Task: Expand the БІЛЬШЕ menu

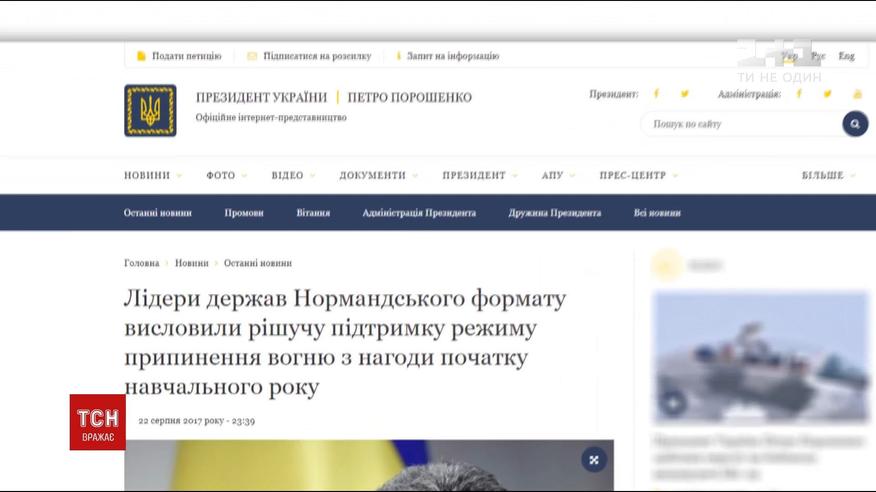Action: (x=829, y=175)
